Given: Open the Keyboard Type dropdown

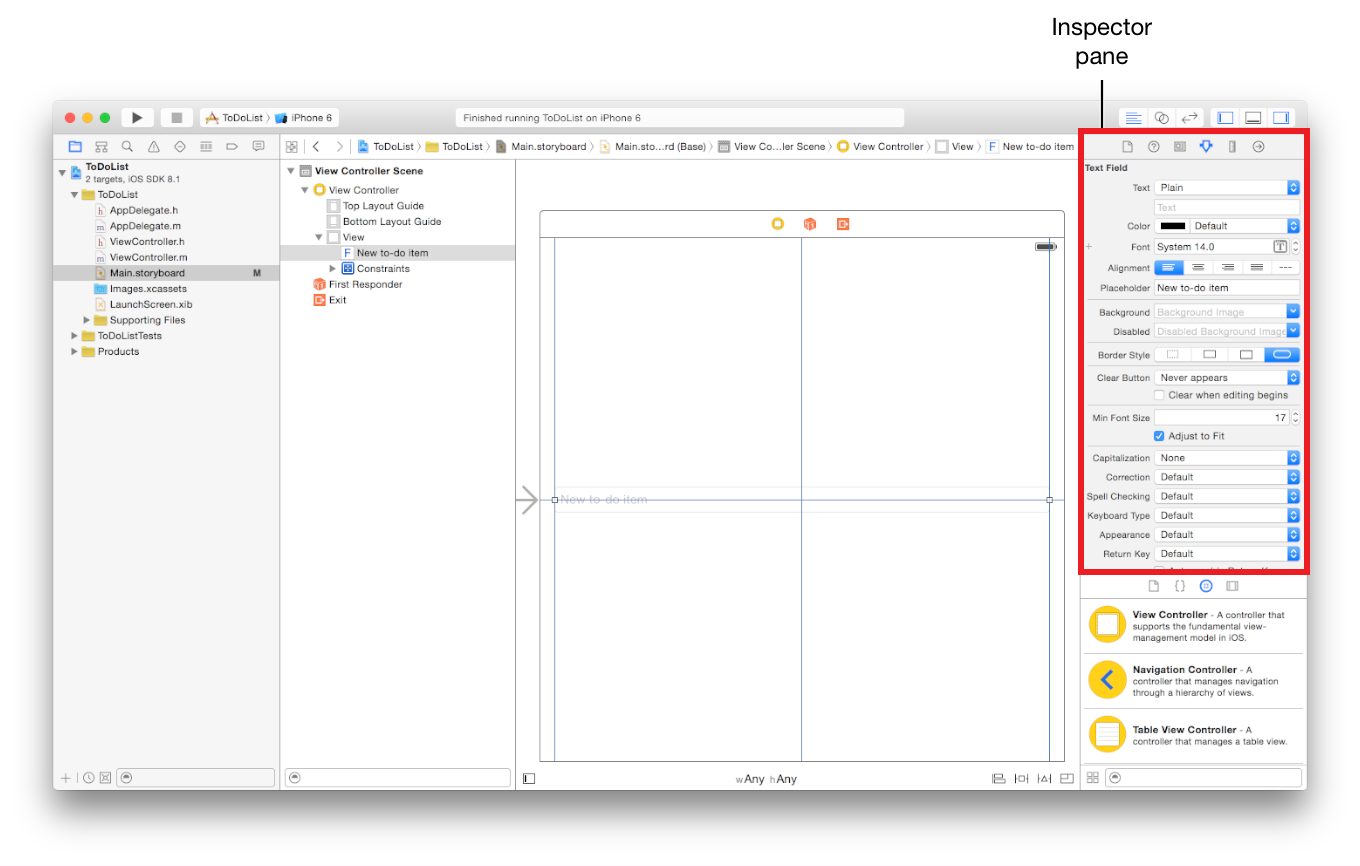Looking at the screenshot, I should coord(1227,516).
